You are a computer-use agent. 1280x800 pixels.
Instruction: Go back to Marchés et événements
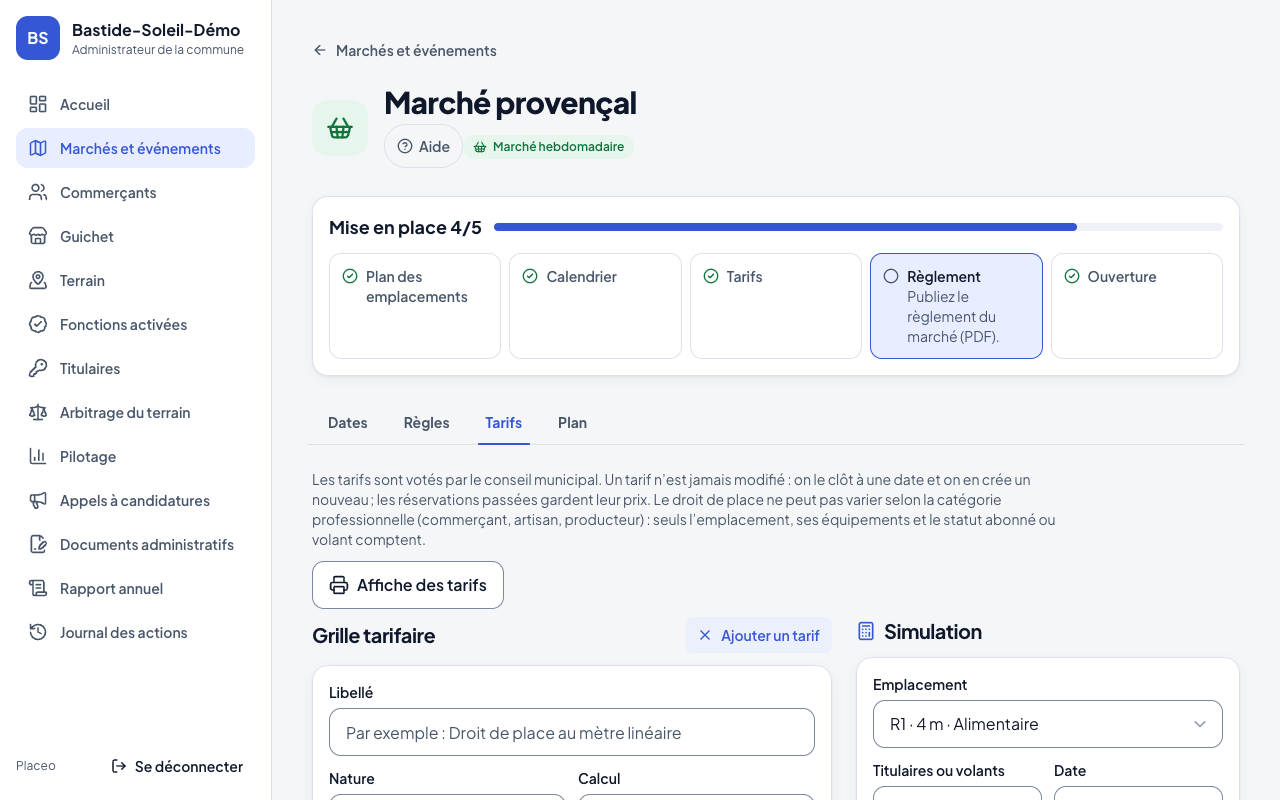pos(404,50)
